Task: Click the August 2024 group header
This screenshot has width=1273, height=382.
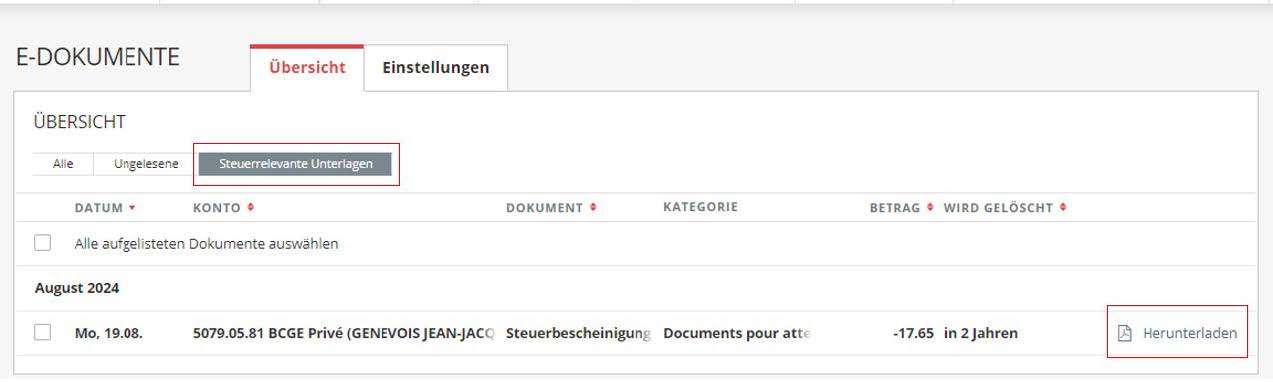Action: [77, 288]
